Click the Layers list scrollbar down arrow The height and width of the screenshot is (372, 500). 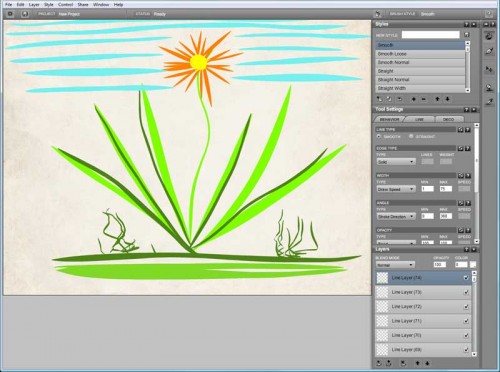tap(474, 354)
